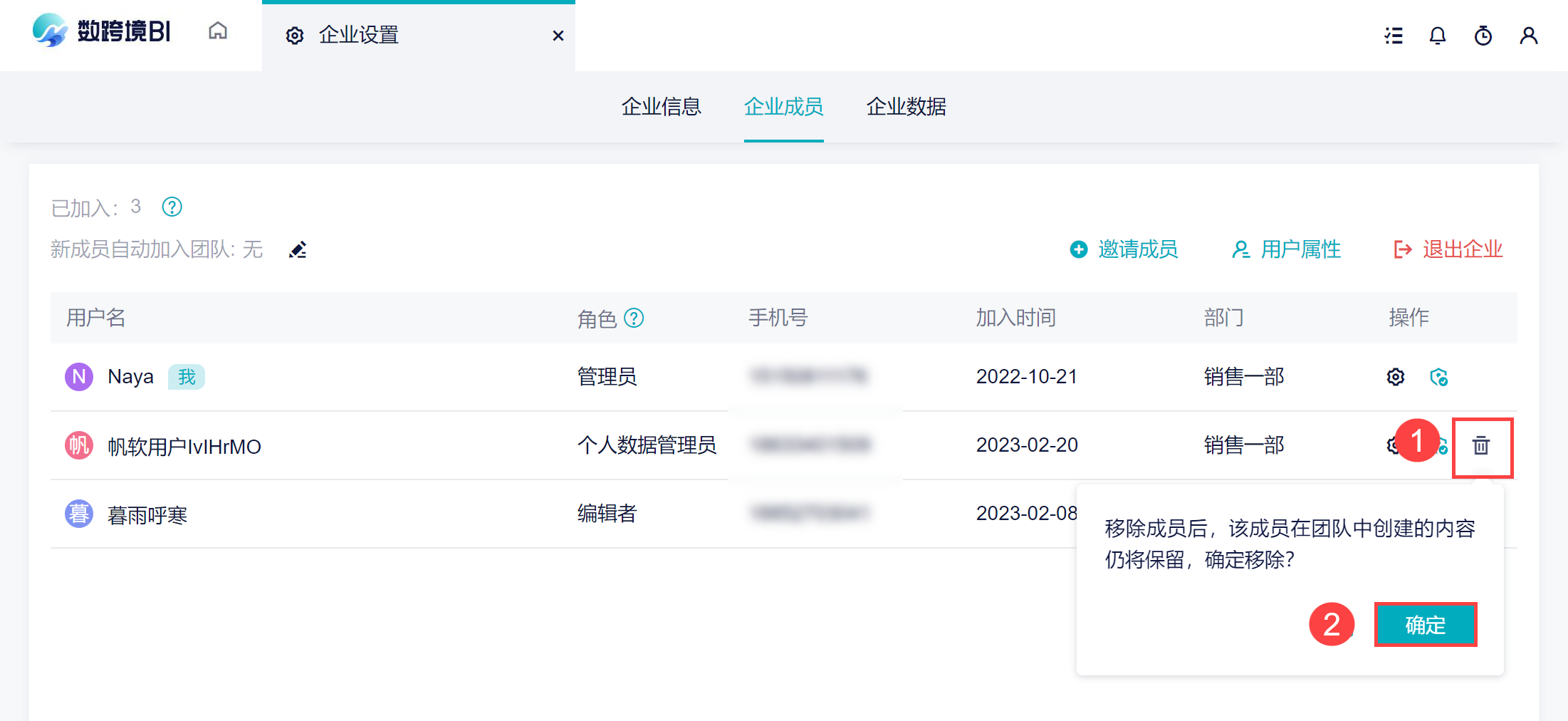The width and height of the screenshot is (1568, 721).
Task: Click the shield permission icon for Naya
Action: pos(1439,377)
